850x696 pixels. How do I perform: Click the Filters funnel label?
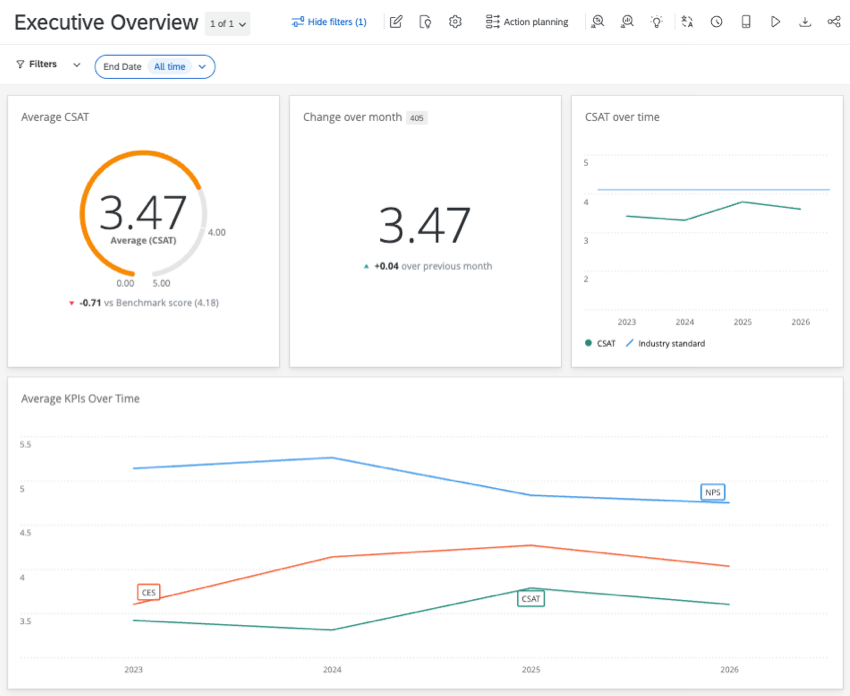(36, 64)
